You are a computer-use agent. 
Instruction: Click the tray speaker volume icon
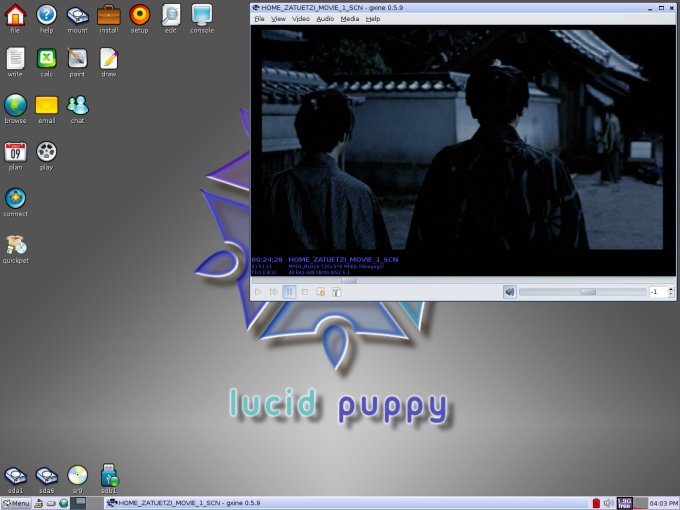(609, 503)
